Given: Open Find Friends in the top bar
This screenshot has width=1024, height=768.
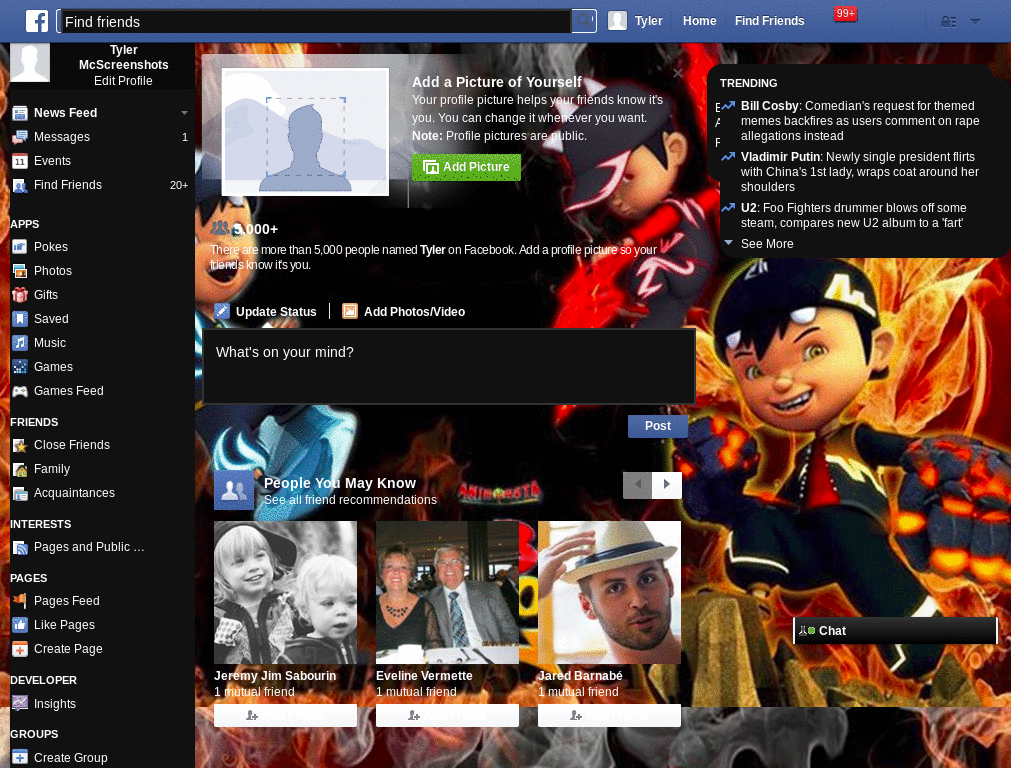Looking at the screenshot, I should pos(769,21).
